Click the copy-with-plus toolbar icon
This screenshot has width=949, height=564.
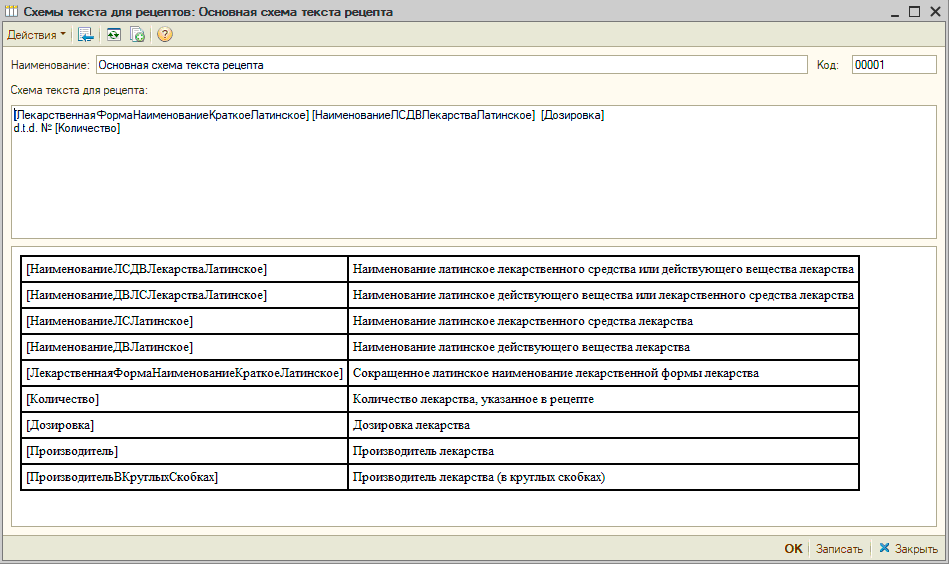tap(138, 35)
